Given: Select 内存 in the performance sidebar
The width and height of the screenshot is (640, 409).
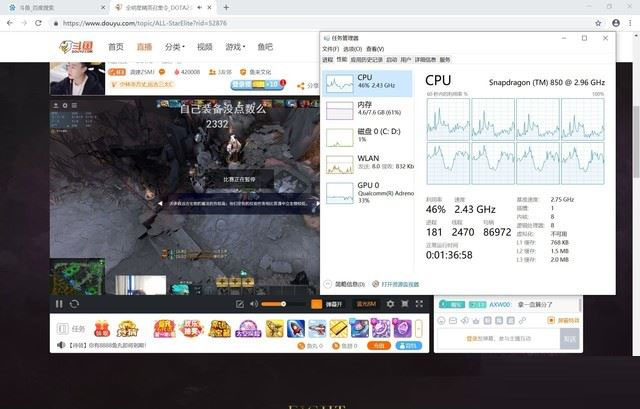Looking at the screenshot, I should [367, 111].
